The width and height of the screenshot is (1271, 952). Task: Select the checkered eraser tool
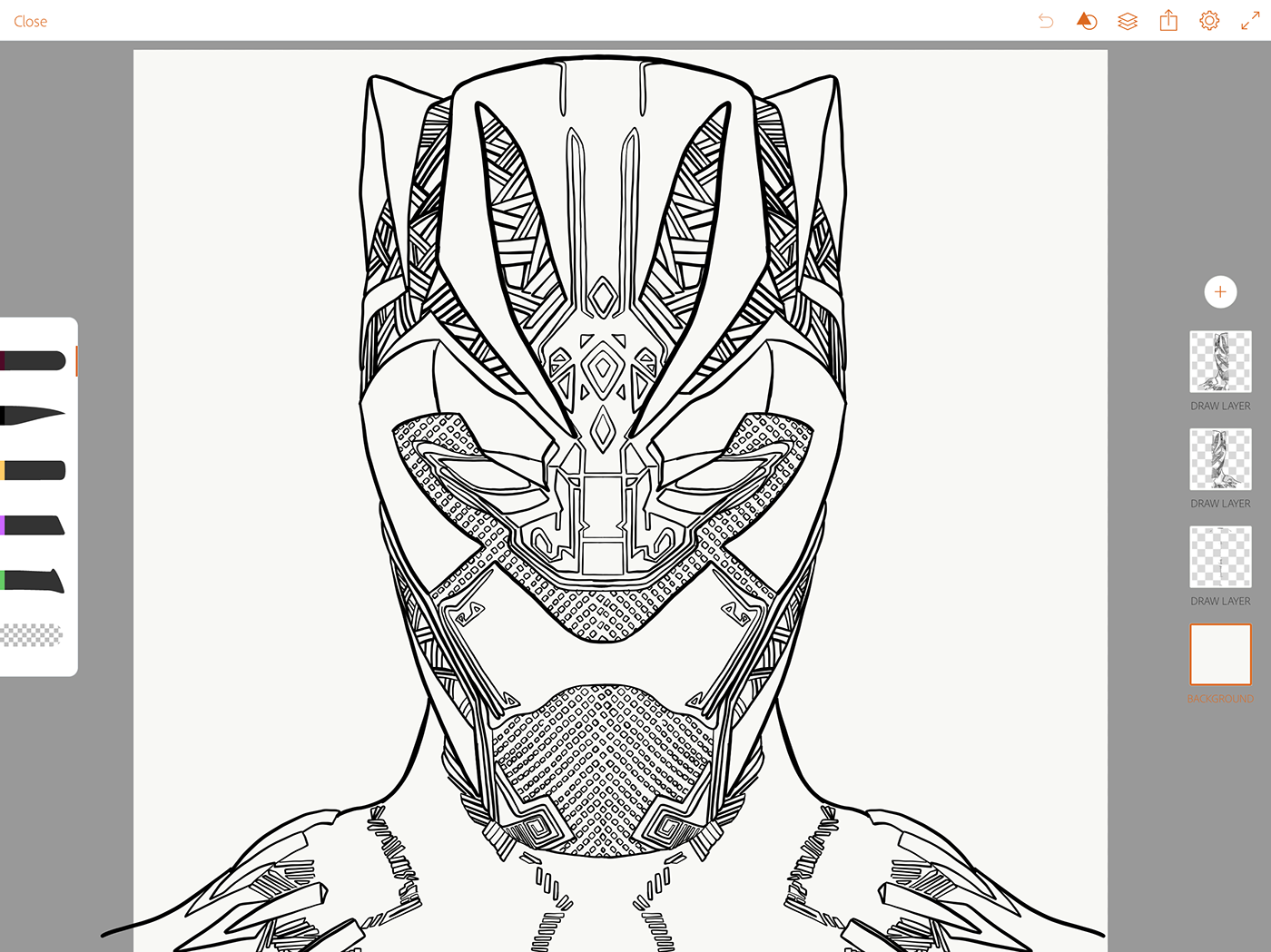tap(32, 634)
